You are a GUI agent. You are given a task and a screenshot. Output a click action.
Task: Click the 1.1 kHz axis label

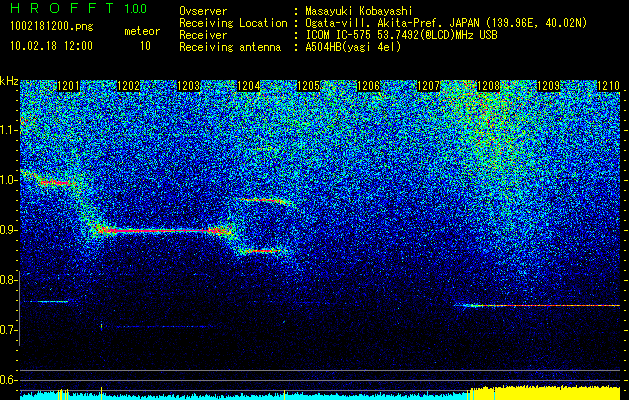pyautogui.click(x=9, y=130)
